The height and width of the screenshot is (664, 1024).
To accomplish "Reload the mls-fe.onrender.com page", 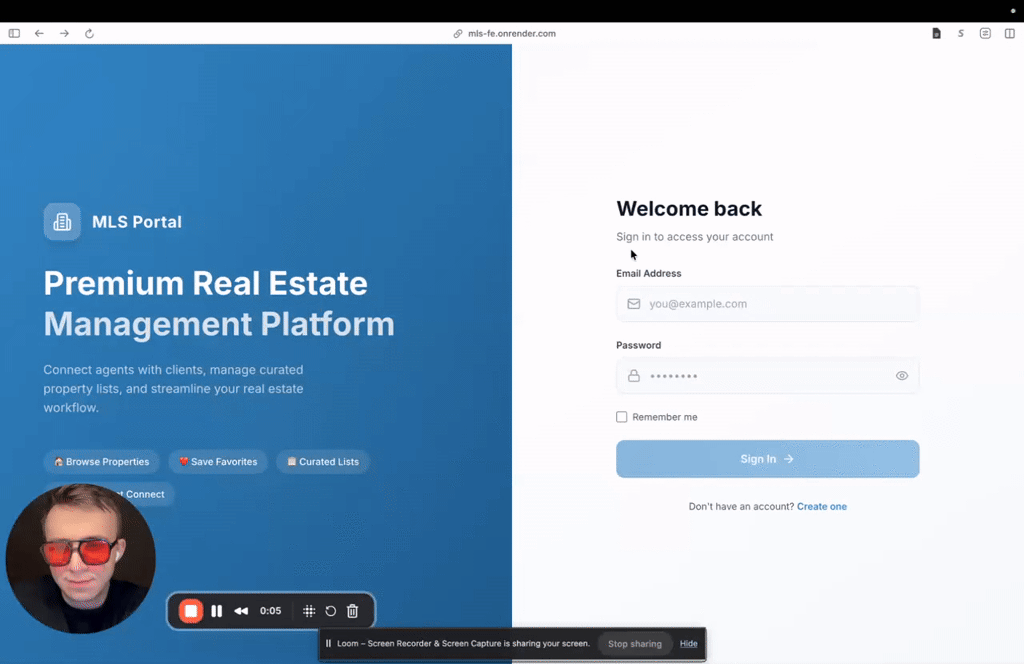I will point(89,32).
